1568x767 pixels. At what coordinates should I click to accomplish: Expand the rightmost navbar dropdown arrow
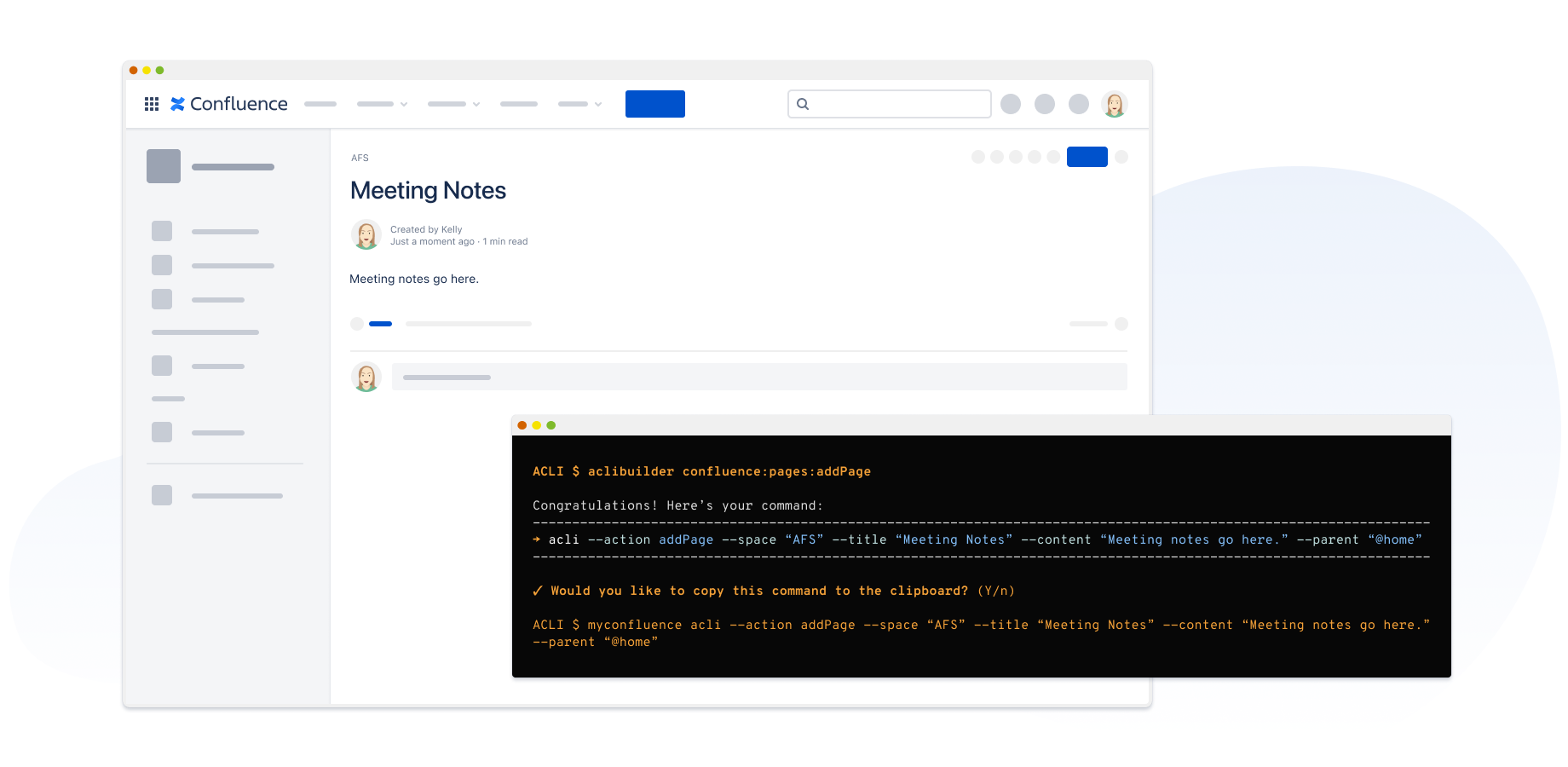point(597,103)
